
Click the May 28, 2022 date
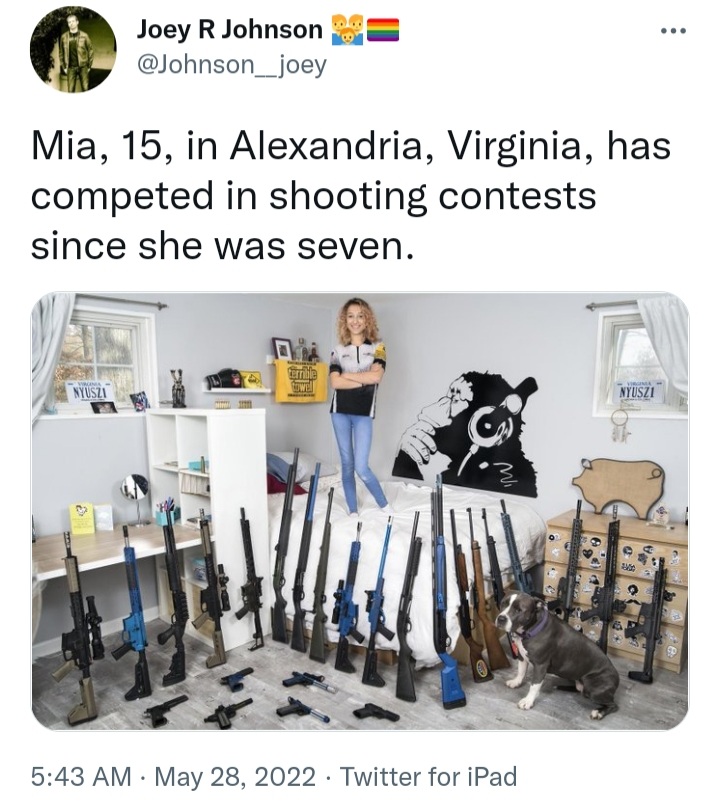(235, 777)
